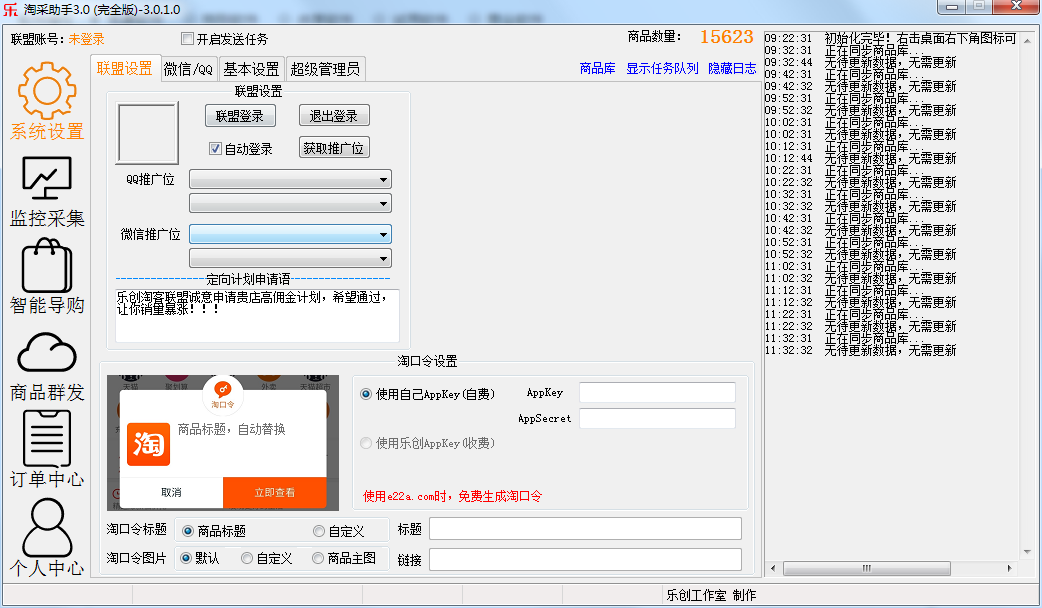This screenshot has width=1042, height=608.
Task: Click the 未登录 account status text
Action: (86, 39)
